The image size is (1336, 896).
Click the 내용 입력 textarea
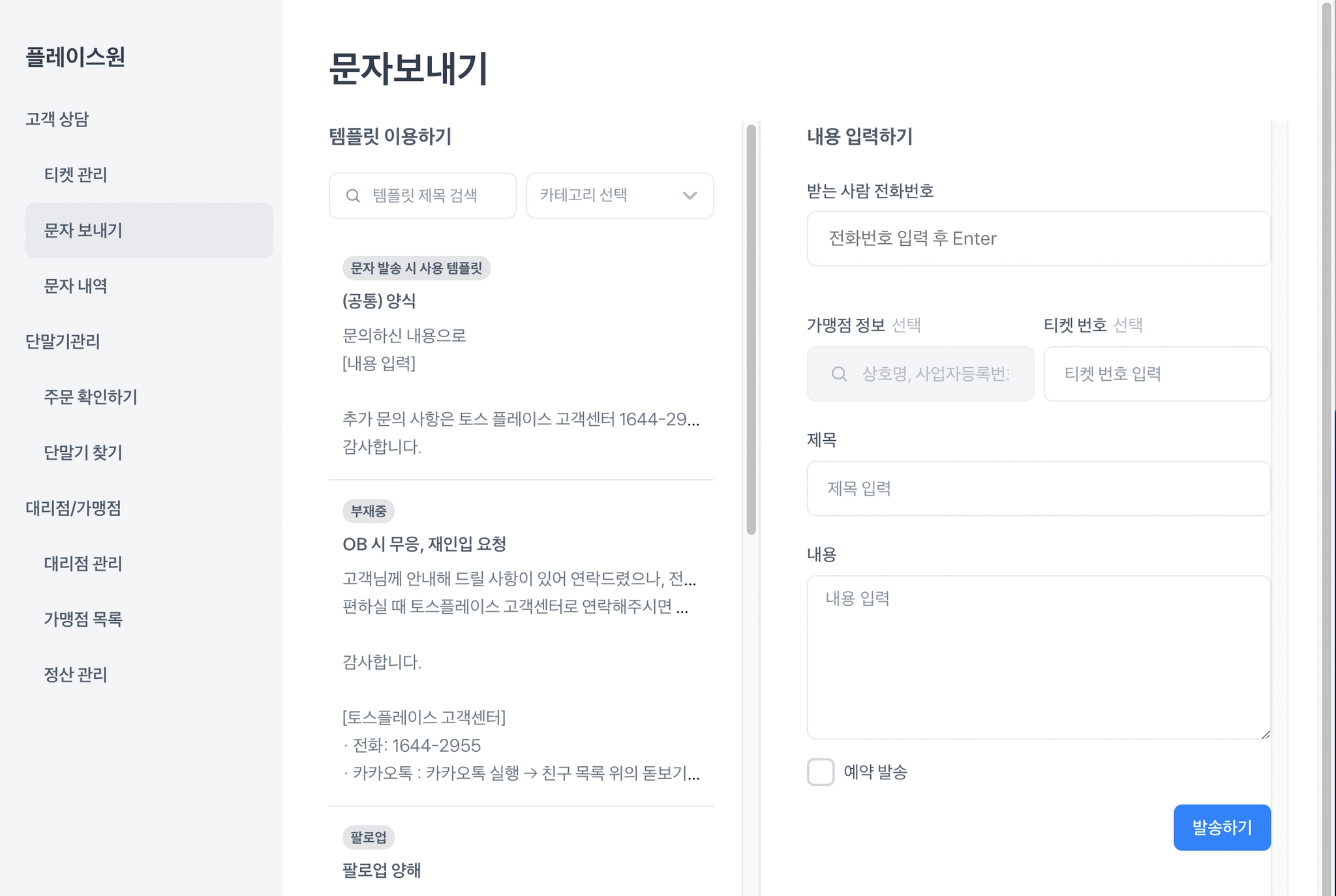[1038, 657]
